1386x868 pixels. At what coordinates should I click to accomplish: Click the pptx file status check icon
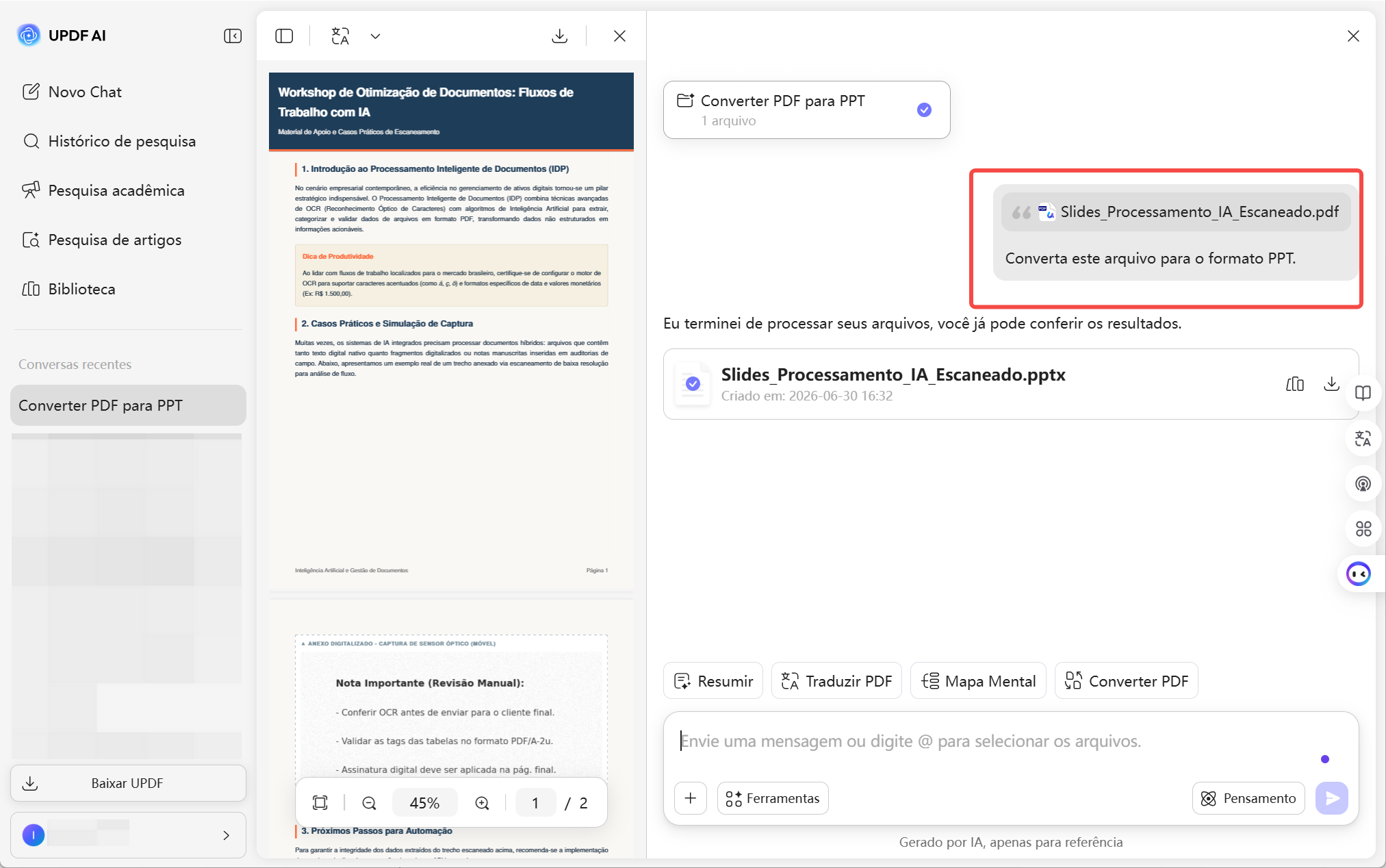tap(693, 383)
